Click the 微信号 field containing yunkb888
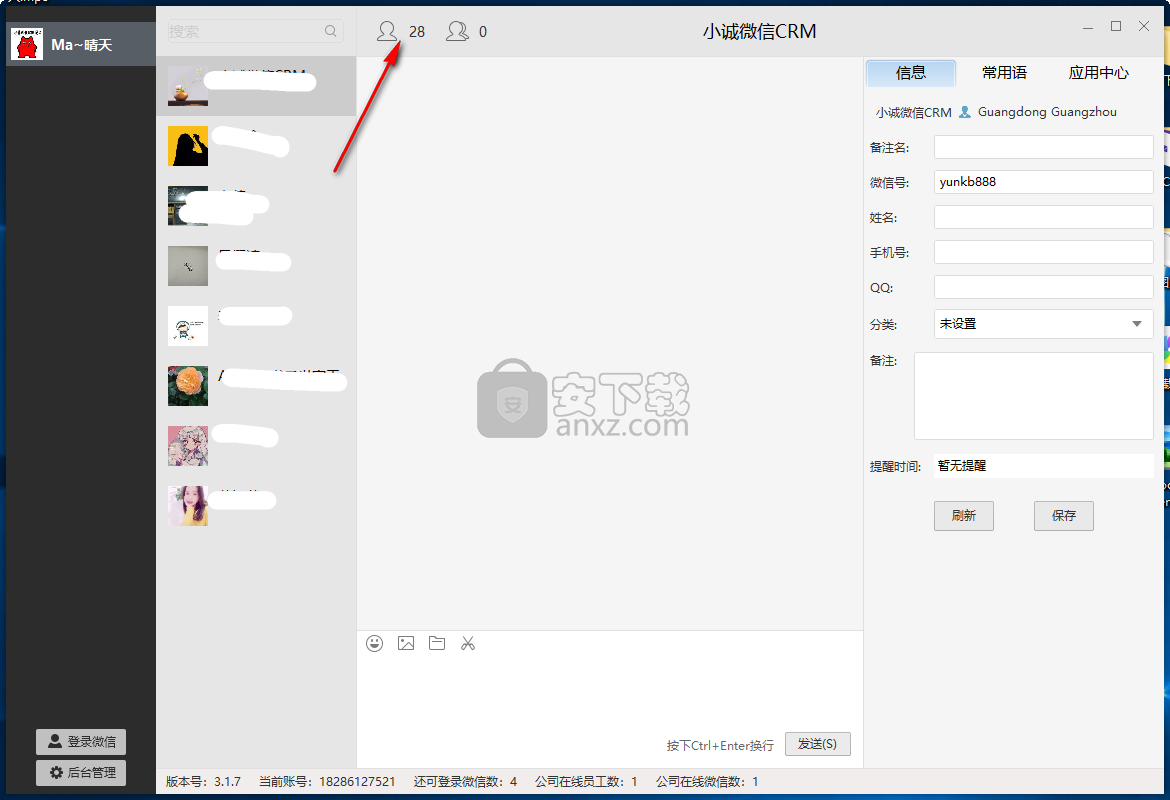The width and height of the screenshot is (1170, 800). pyautogui.click(x=1043, y=182)
